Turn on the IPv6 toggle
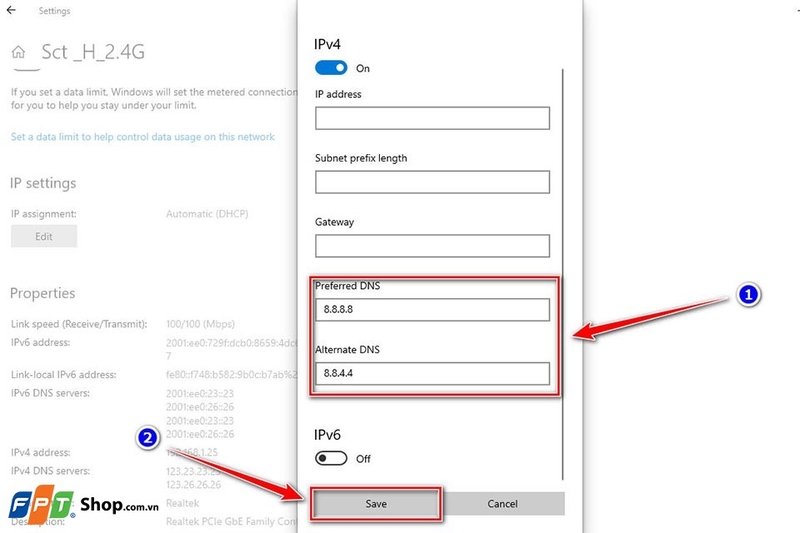 pos(331,458)
